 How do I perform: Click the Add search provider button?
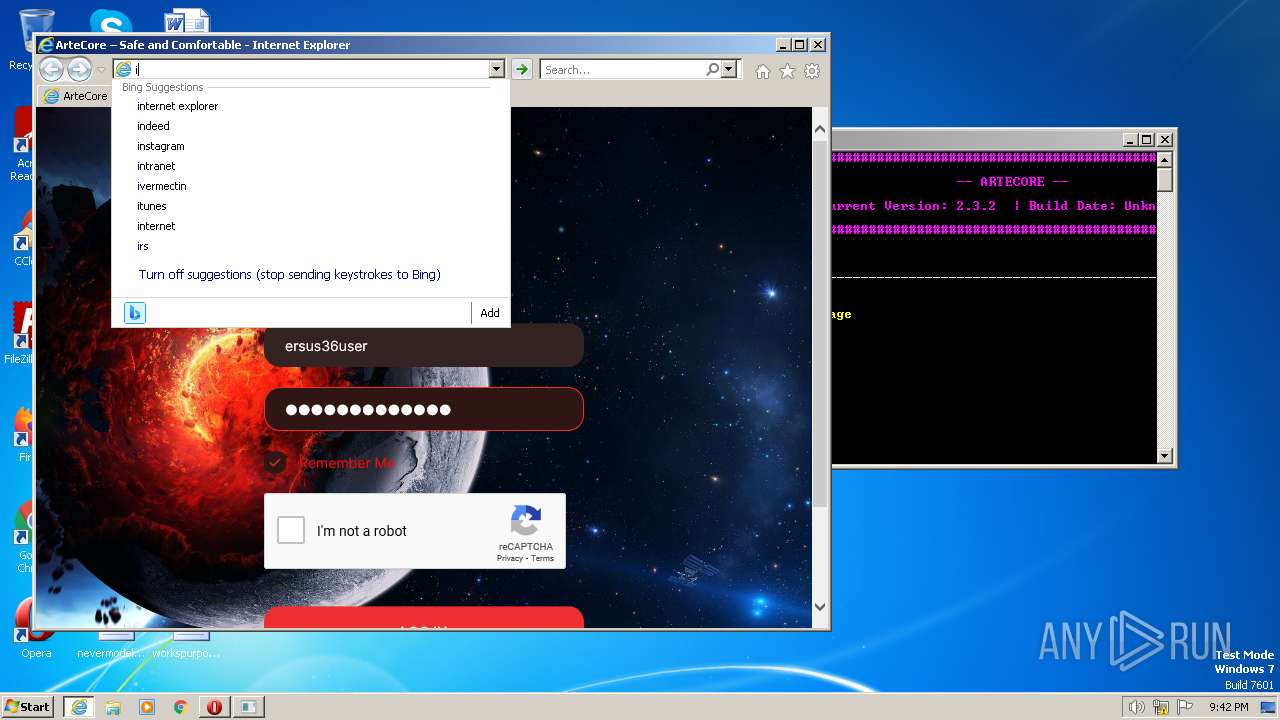click(x=490, y=313)
